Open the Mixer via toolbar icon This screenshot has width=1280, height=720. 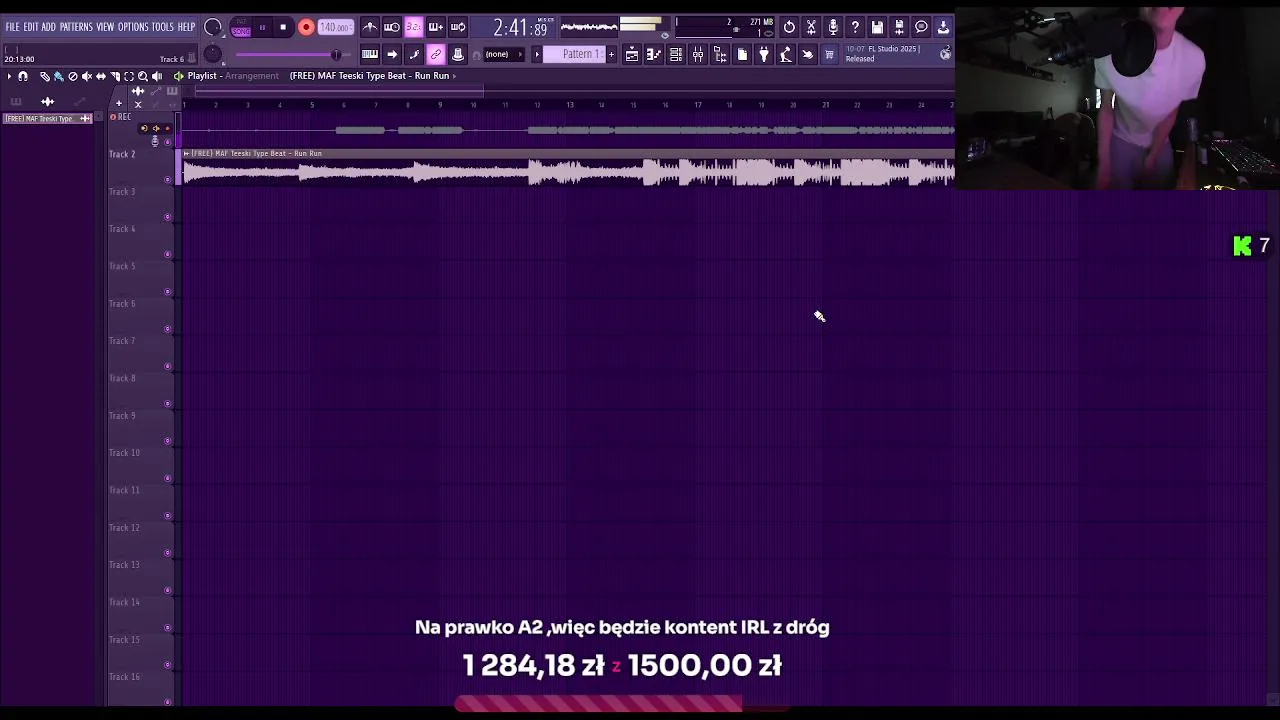tap(698, 55)
